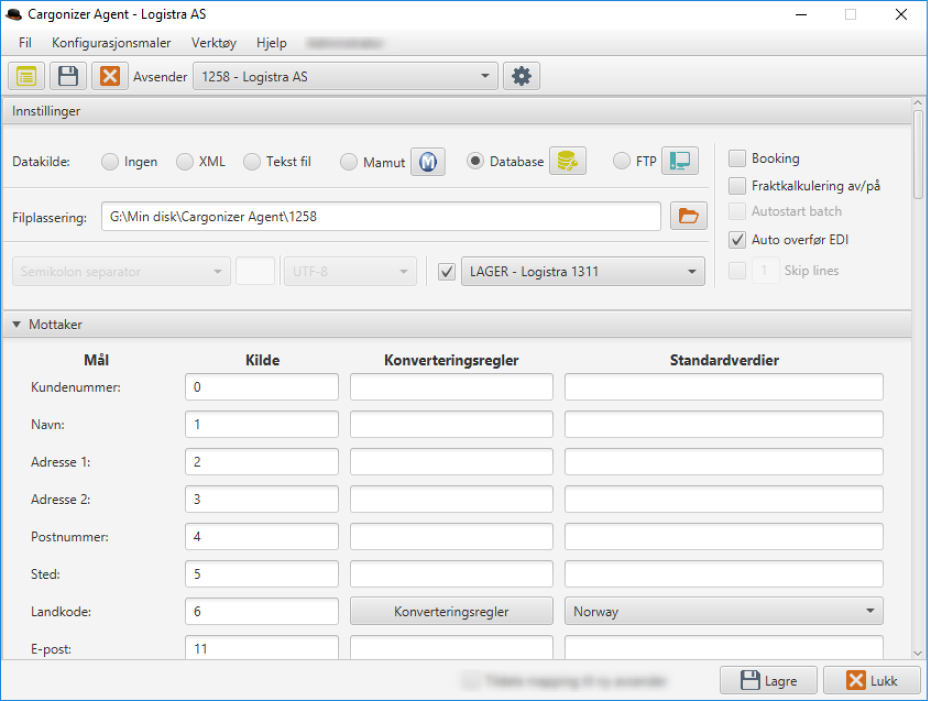The width and height of the screenshot is (928, 701).
Task: Click Sted Kilde field
Action: pyautogui.click(x=262, y=574)
